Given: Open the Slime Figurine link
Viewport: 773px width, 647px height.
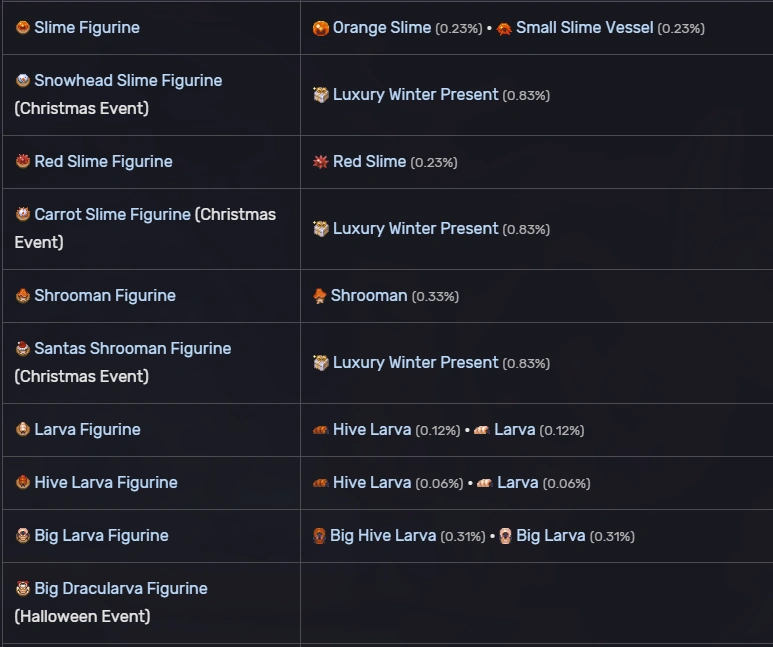Looking at the screenshot, I should click(87, 28).
